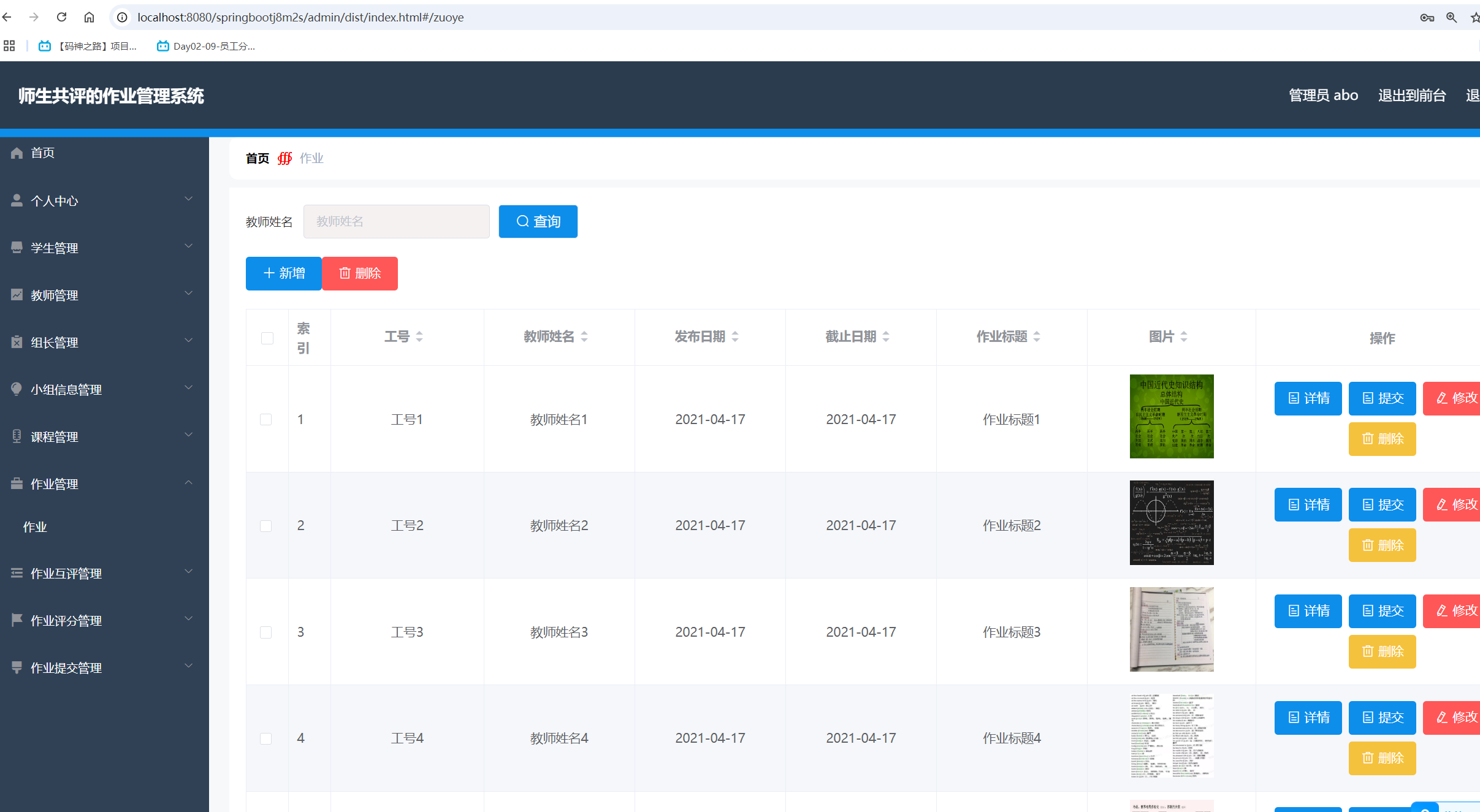
Task: Click the sort arrows beside 工号 column
Action: pyautogui.click(x=419, y=336)
